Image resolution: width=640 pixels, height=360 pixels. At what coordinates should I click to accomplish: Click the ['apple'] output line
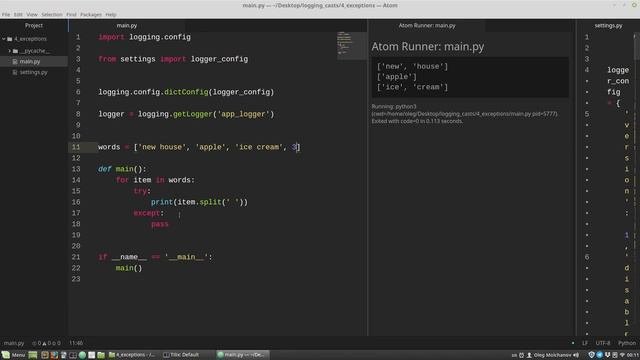397,77
